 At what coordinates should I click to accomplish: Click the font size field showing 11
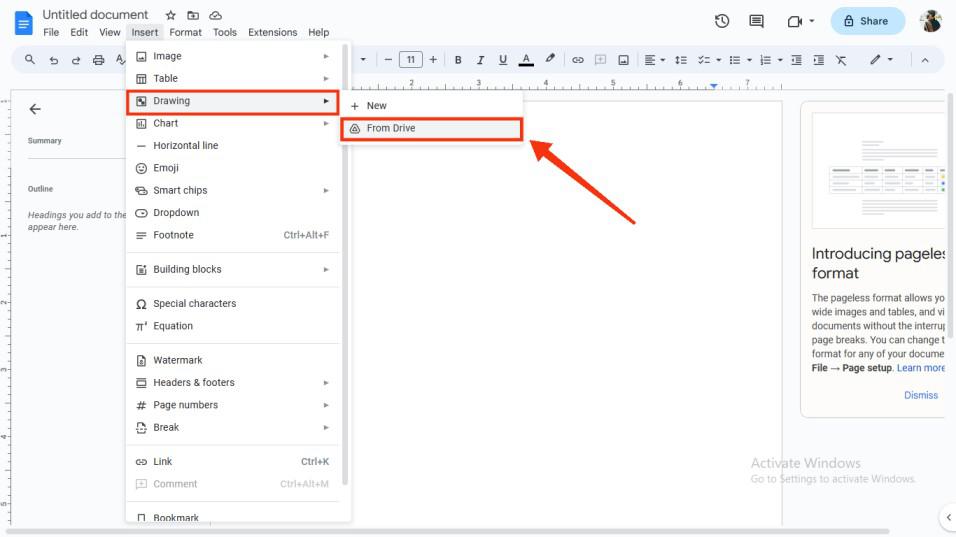pyautogui.click(x=410, y=60)
